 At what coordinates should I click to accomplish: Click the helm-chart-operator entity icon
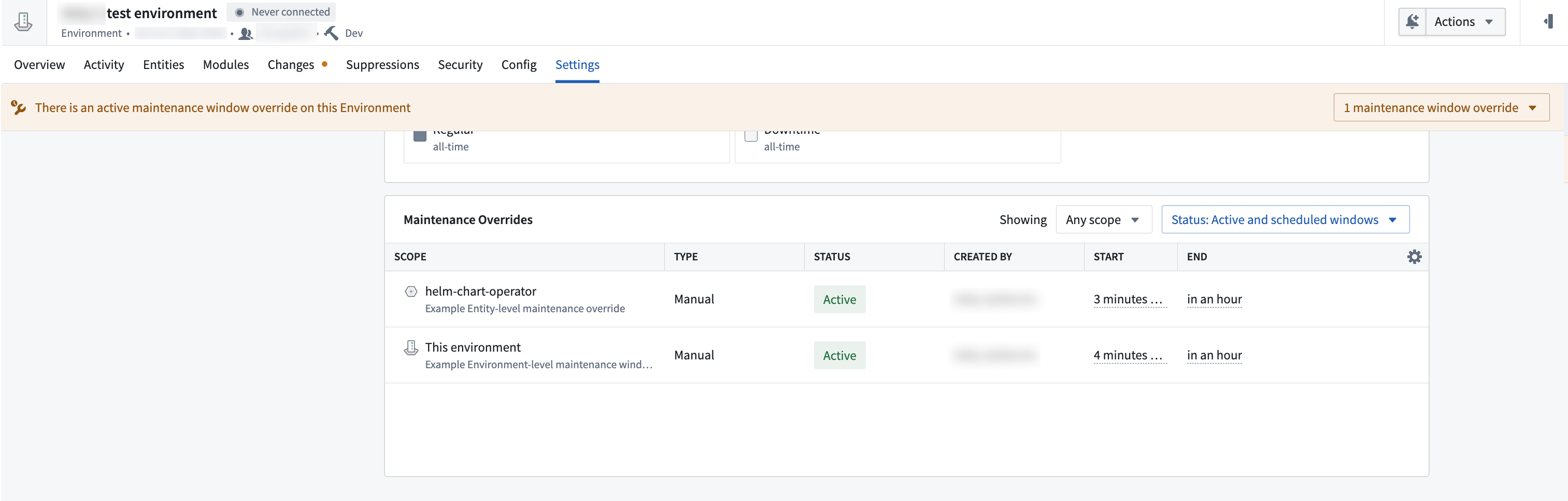411,291
